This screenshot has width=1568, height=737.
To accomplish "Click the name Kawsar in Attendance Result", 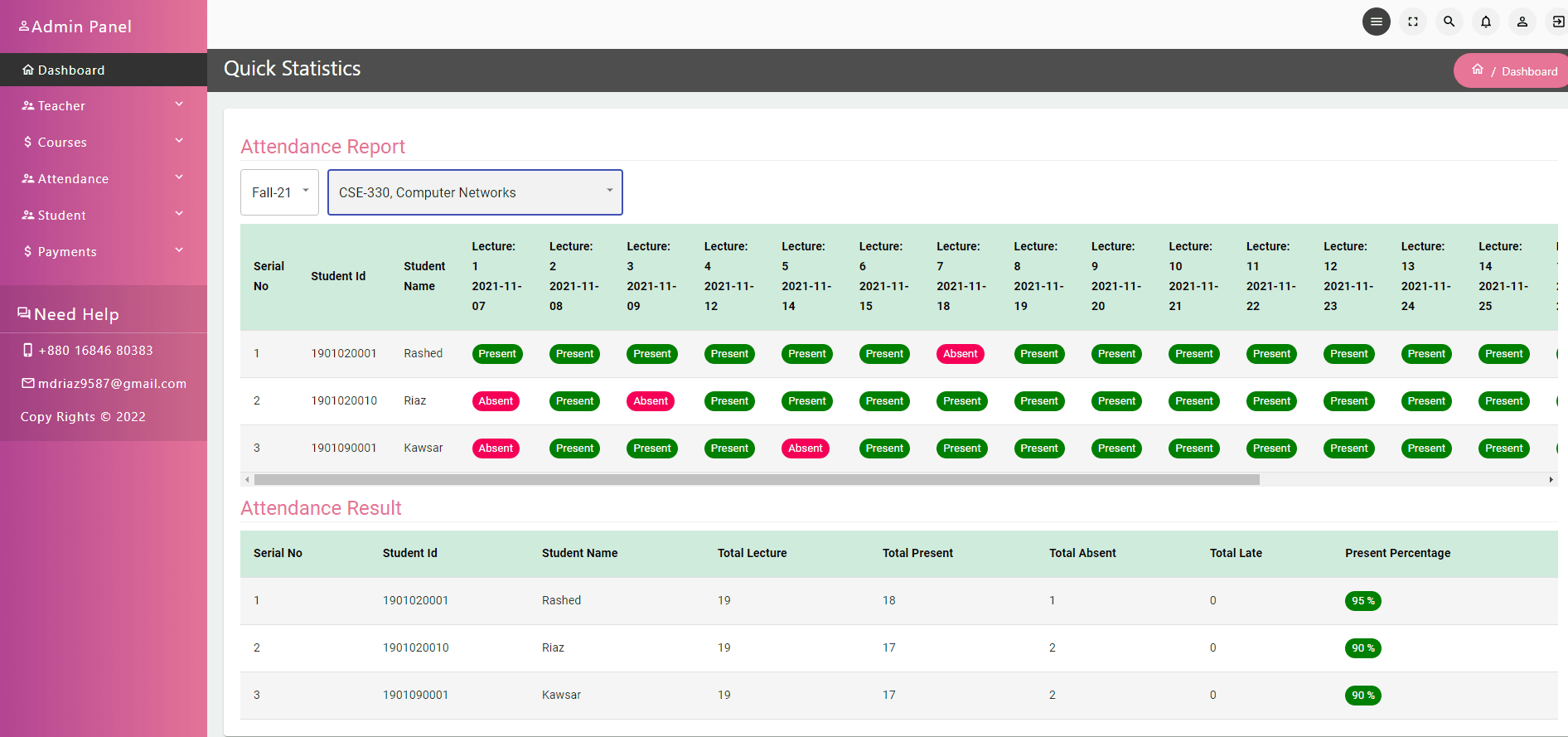I will [561, 695].
